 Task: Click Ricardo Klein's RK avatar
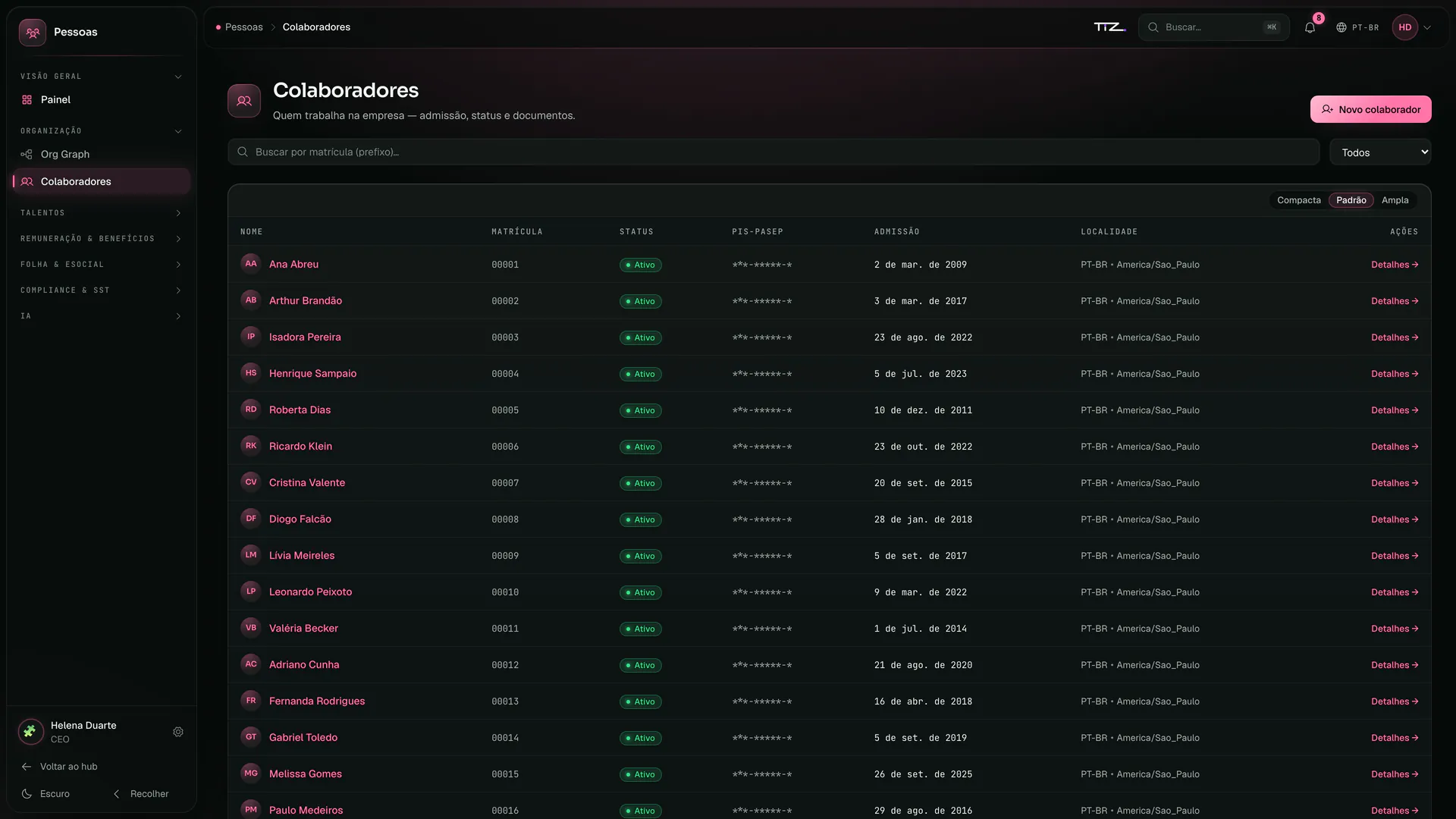coord(251,446)
